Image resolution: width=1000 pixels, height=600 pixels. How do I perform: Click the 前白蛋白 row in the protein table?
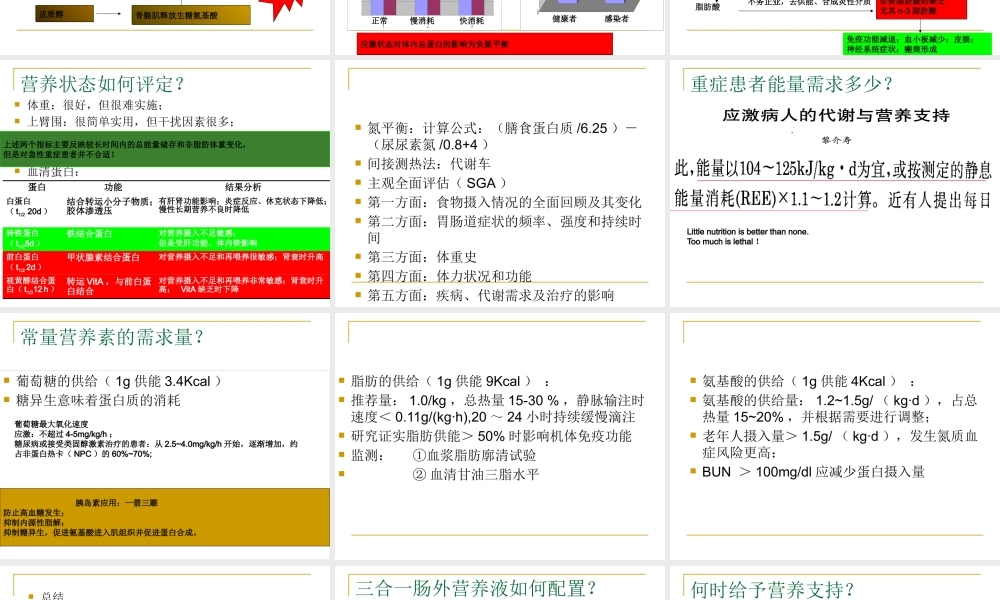click(165, 262)
